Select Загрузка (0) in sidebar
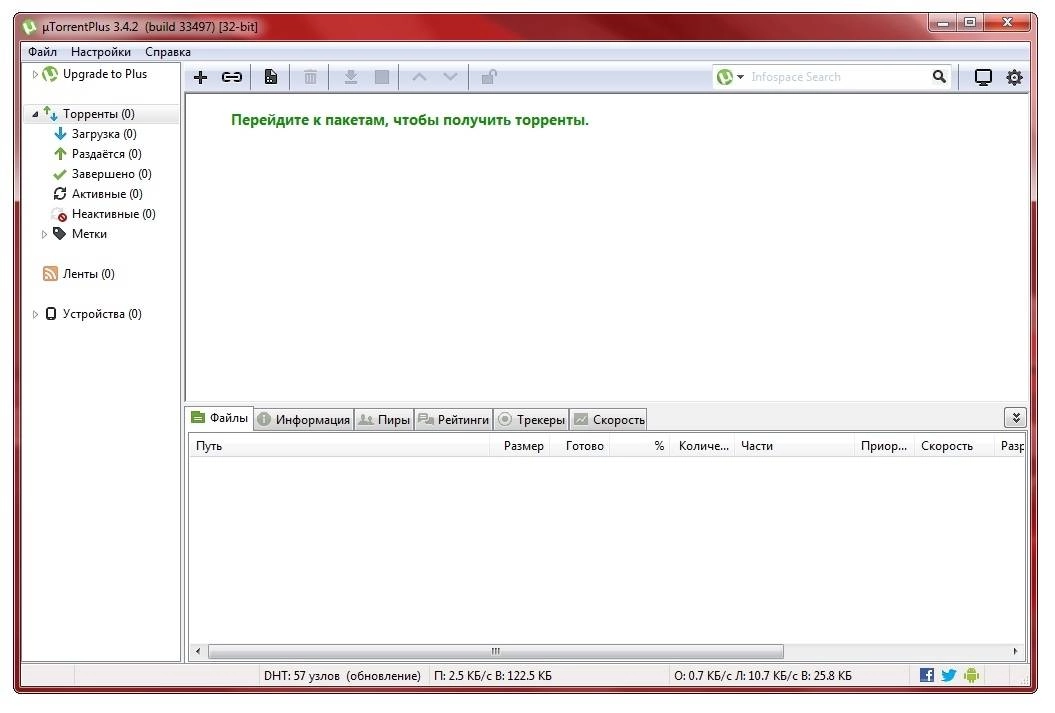 click(104, 134)
